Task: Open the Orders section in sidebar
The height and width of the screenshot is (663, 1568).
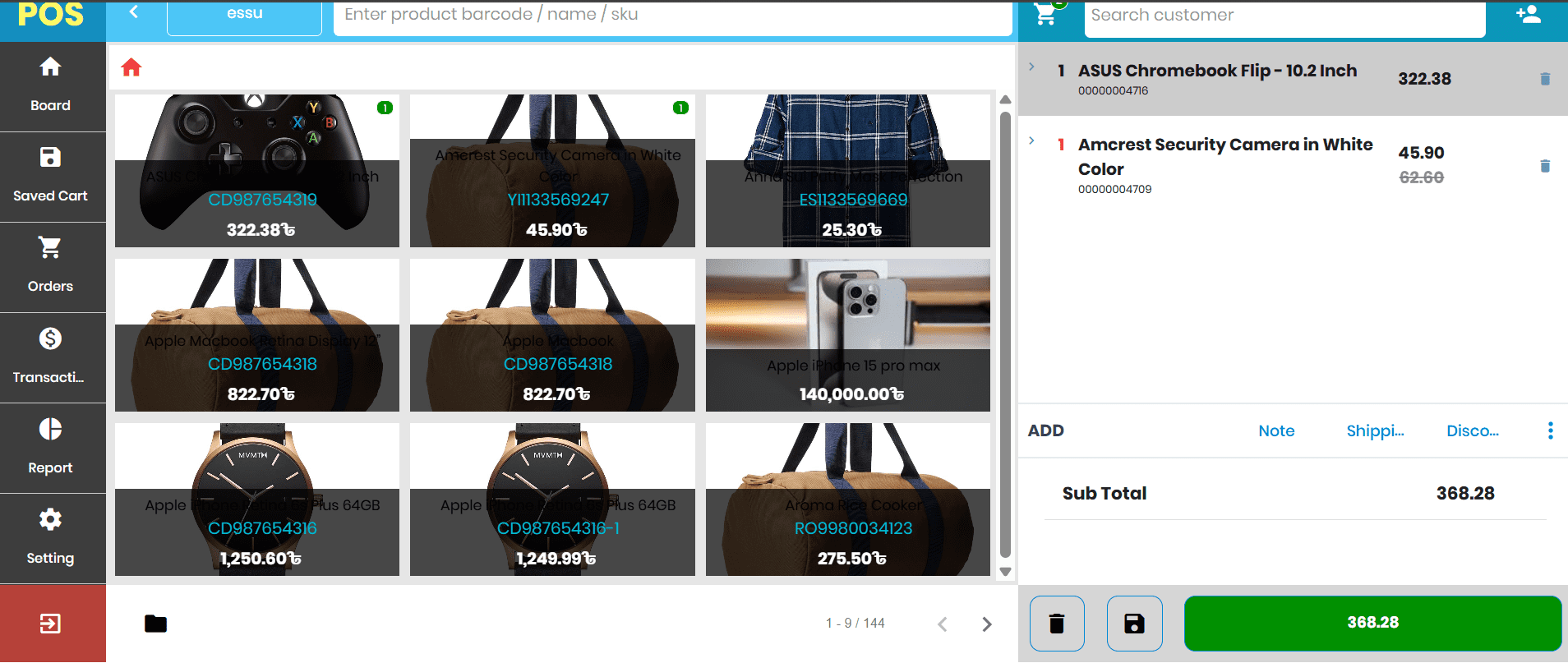Action: (x=51, y=267)
